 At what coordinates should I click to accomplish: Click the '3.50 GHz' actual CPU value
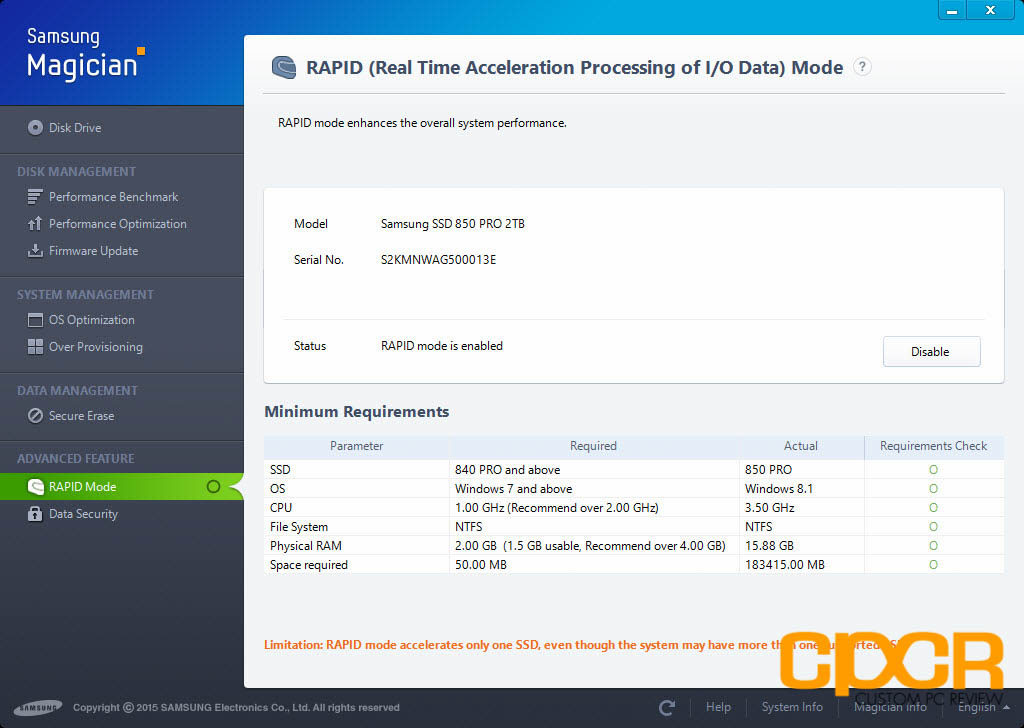pyautogui.click(x=769, y=508)
